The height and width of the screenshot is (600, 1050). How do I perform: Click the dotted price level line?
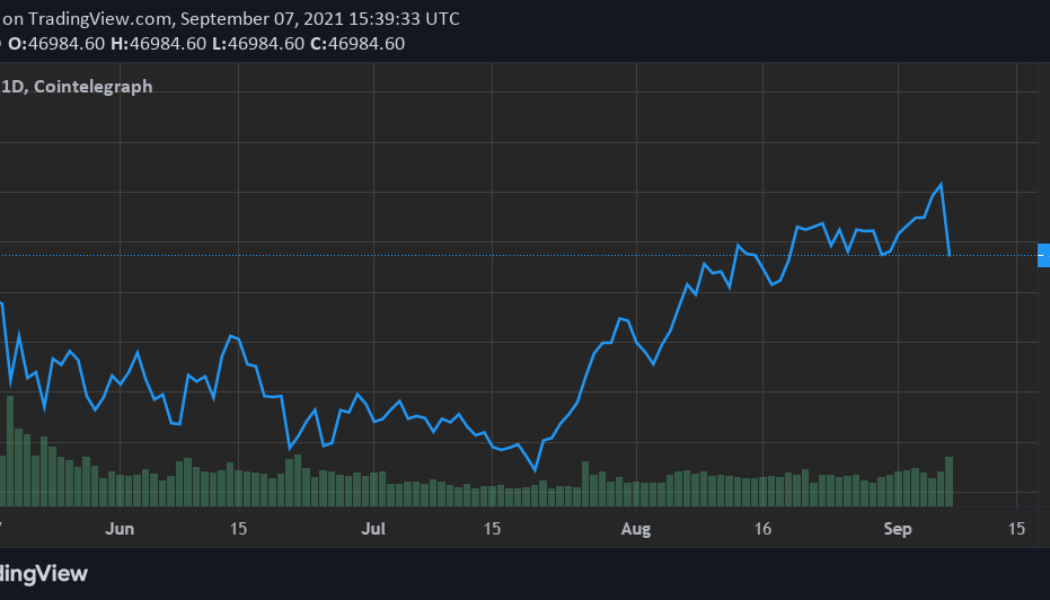[500, 257]
